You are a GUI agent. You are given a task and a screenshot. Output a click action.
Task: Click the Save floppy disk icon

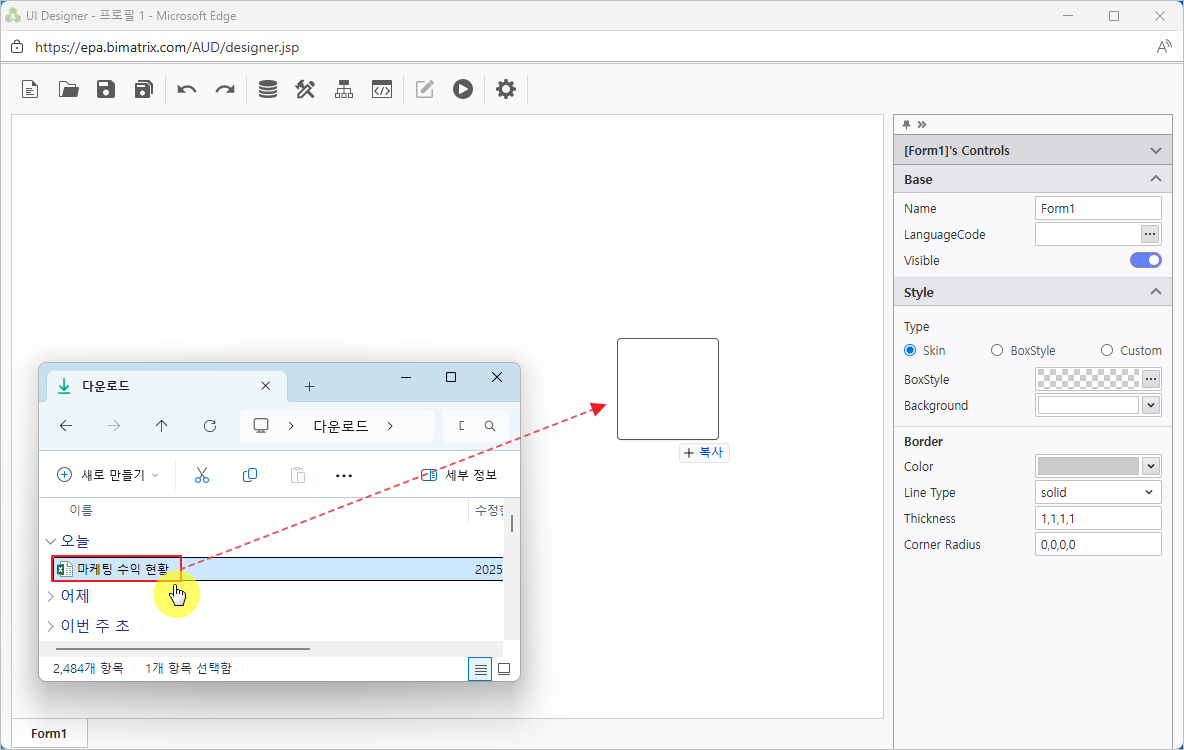pos(106,89)
